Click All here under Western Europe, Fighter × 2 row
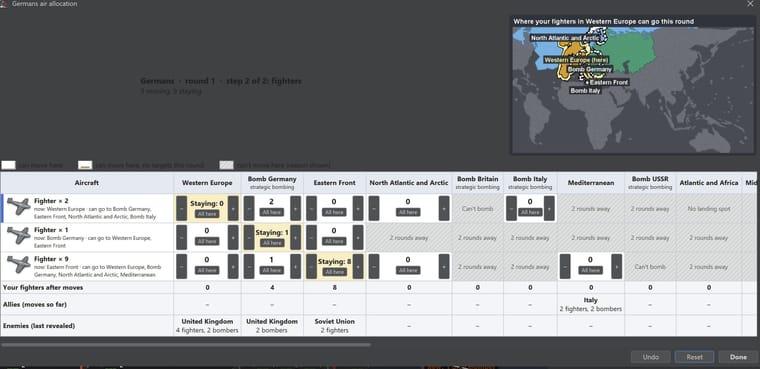The height and width of the screenshot is (369, 760). (207, 214)
